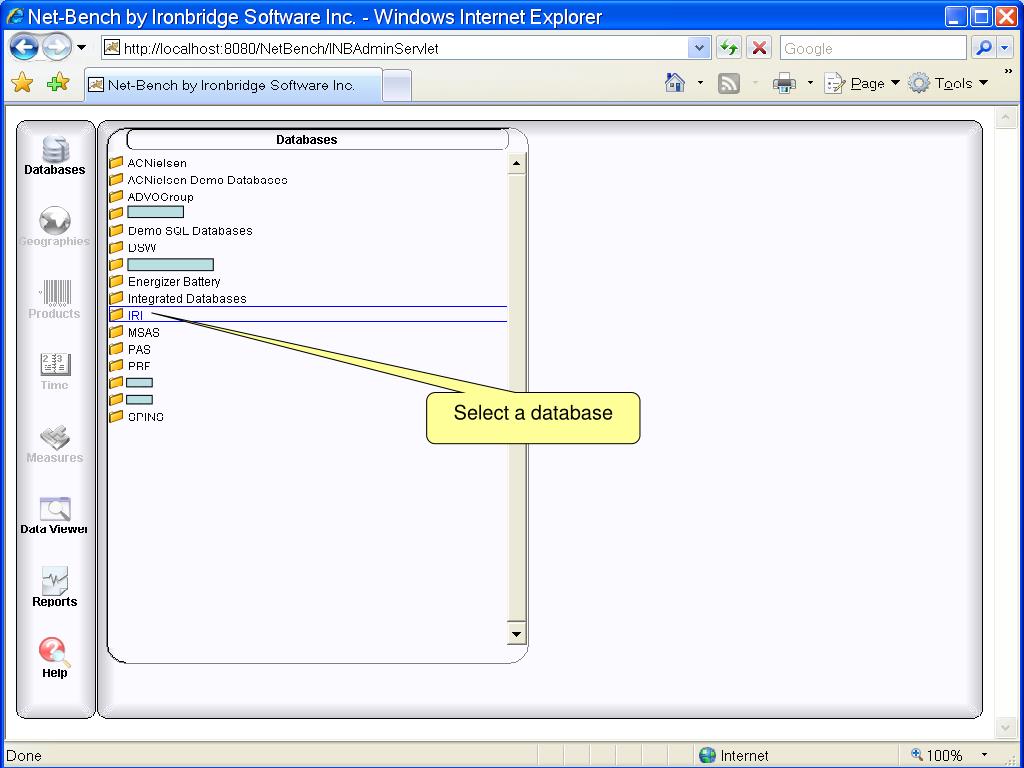Open the Favorites Center star

pos(22,83)
